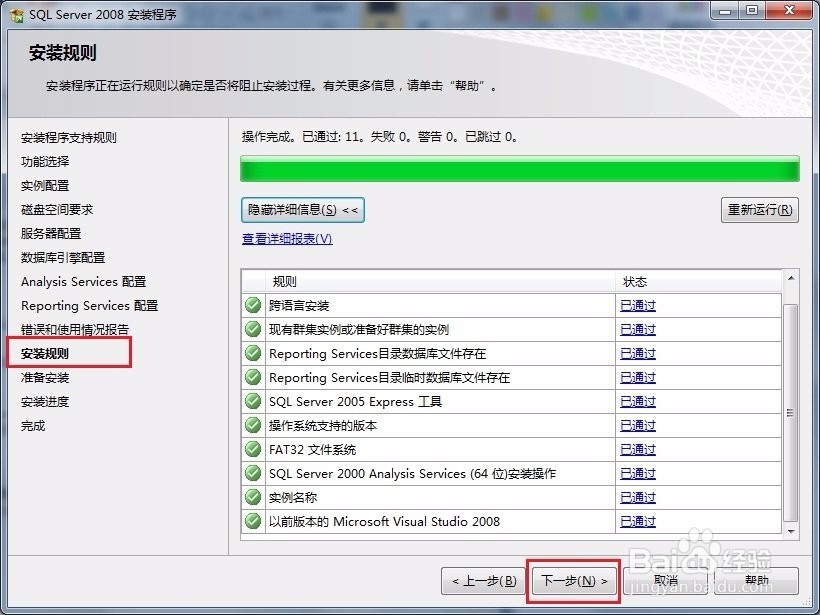Click the 已通过 link for 跨语言安装
The image size is (820, 615).
pyautogui.click(x=637, y=305)
